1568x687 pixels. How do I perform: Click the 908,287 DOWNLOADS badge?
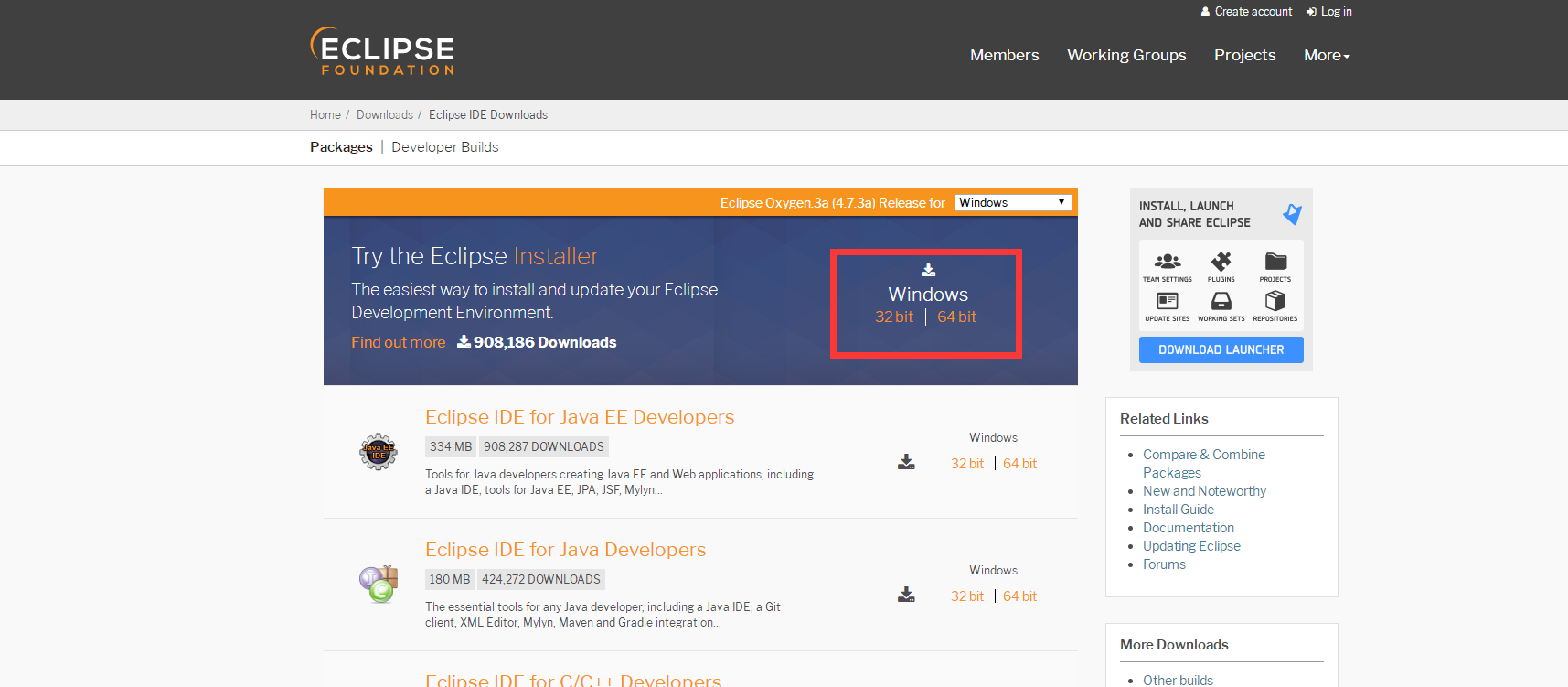tap(544, 446)
